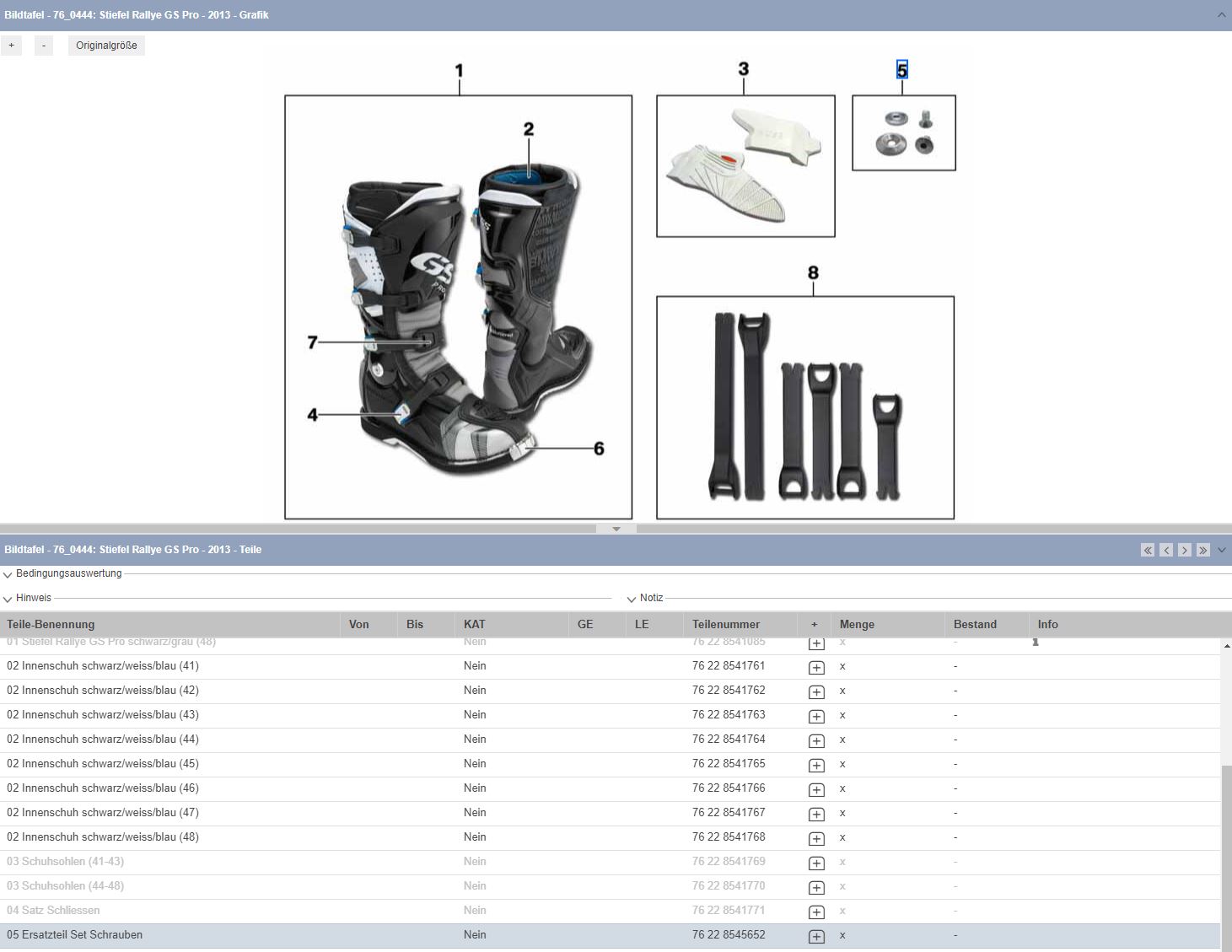The image size is (1232, 952).
Task: Select row '02 Innenschuh schwarz/weiss/blau (41)'
Action: 610,666
